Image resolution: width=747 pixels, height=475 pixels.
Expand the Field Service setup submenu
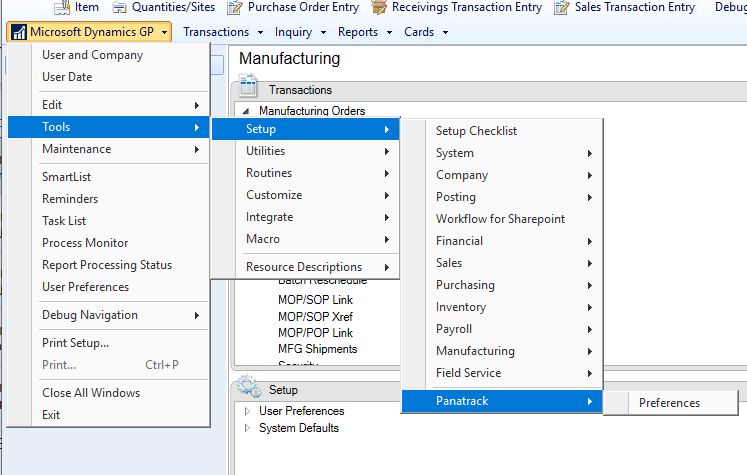[x=502, y=373]
